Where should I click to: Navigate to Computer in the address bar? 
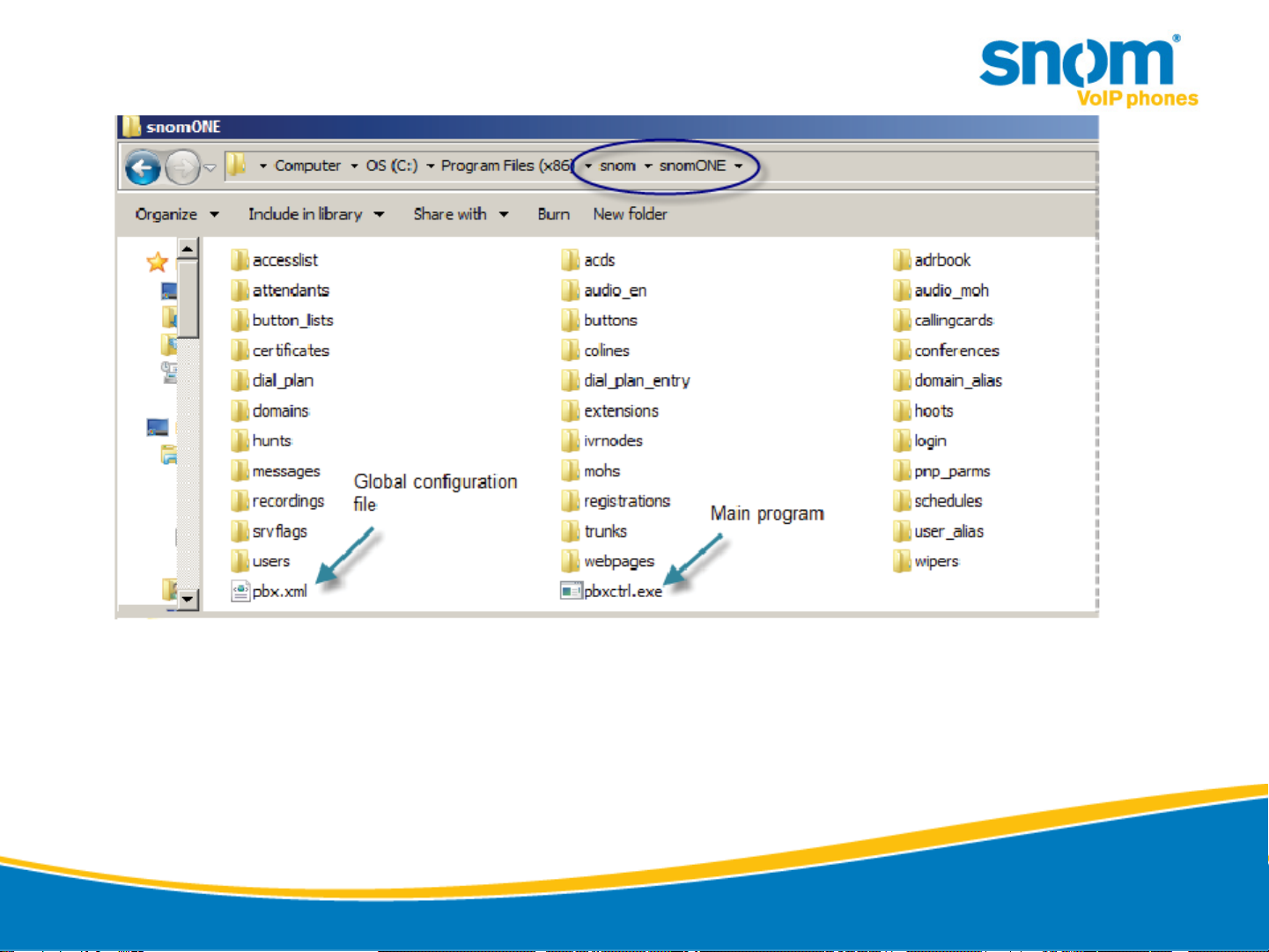coord(307,166)
